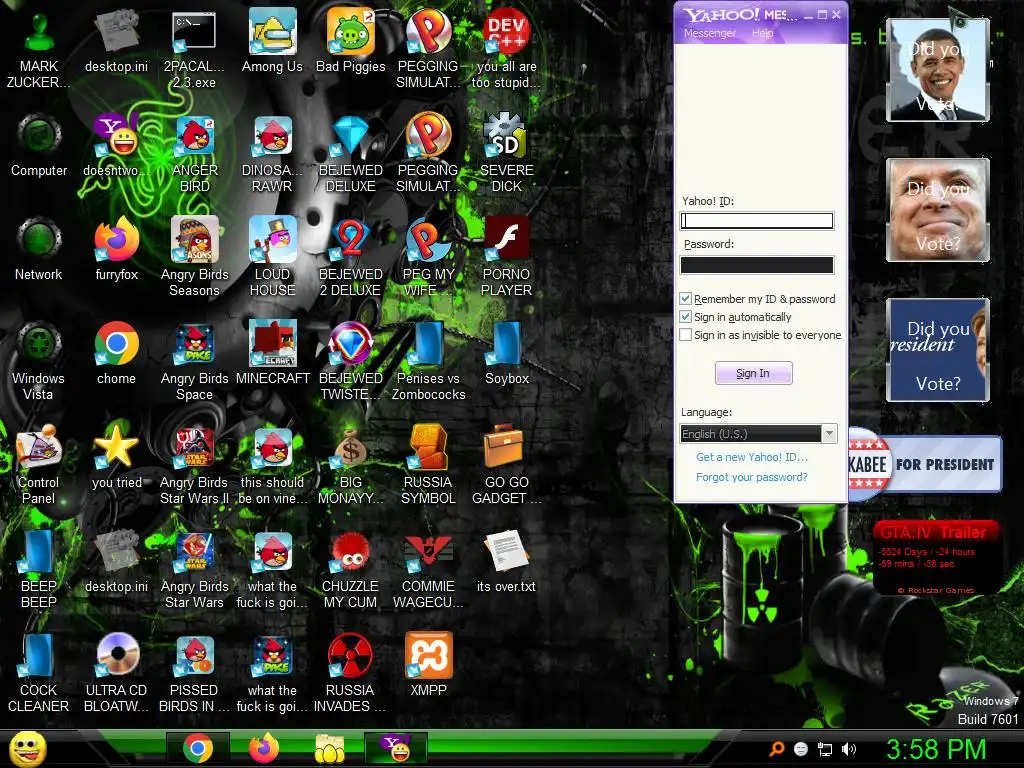Click the GTA:IV Trailer countdown gadget
This screenshot has height=768, width=1024.
click(938, 557)
